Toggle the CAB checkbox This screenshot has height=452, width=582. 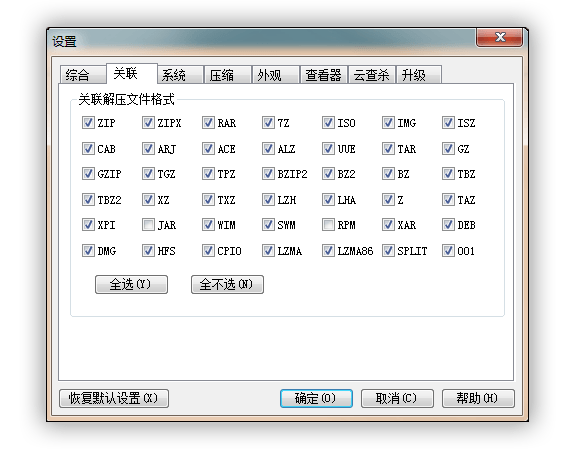(88, 149)
